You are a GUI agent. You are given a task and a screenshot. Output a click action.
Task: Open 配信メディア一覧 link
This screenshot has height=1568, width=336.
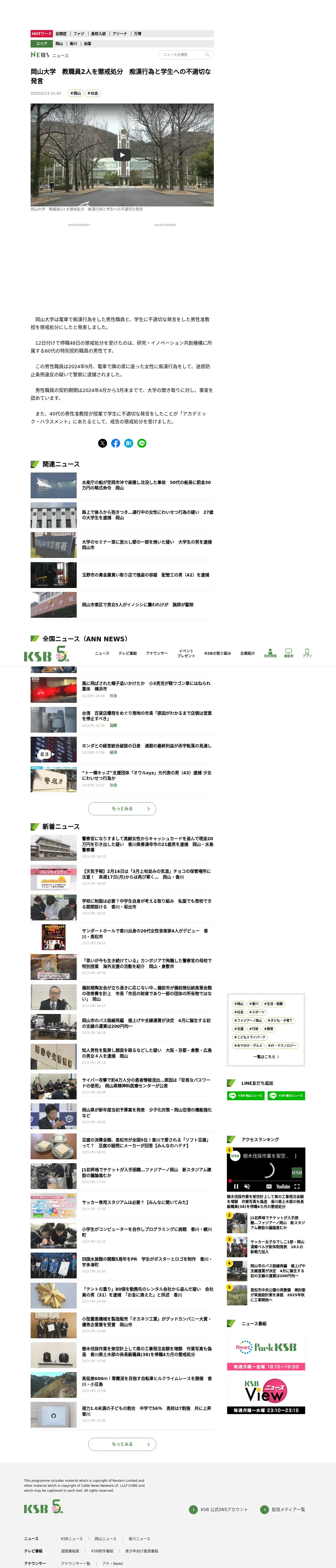(283, 1509)
